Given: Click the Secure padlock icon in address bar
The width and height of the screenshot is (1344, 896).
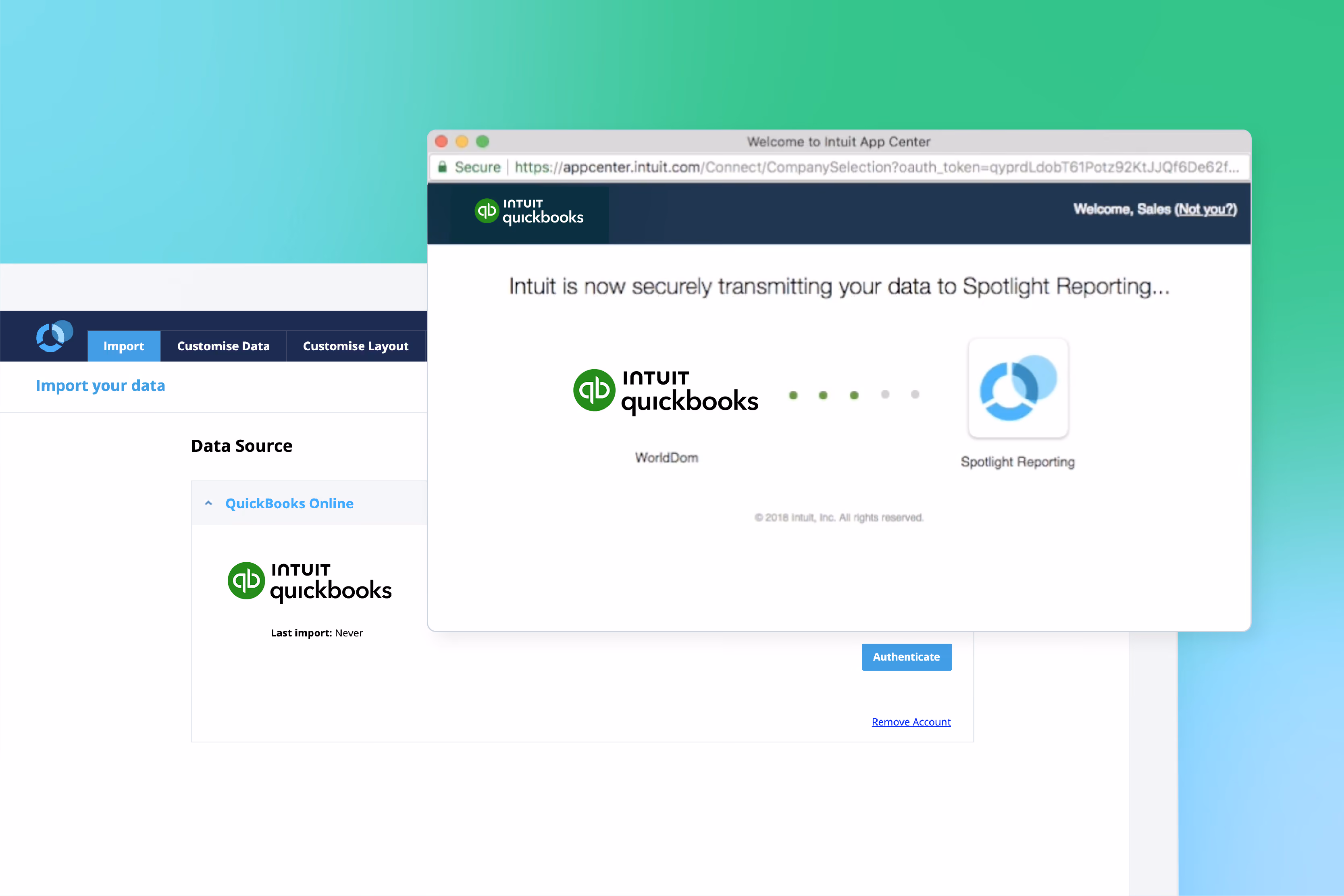Looking at the screenshot, I should pyautogui.click(x=442, y=167).
